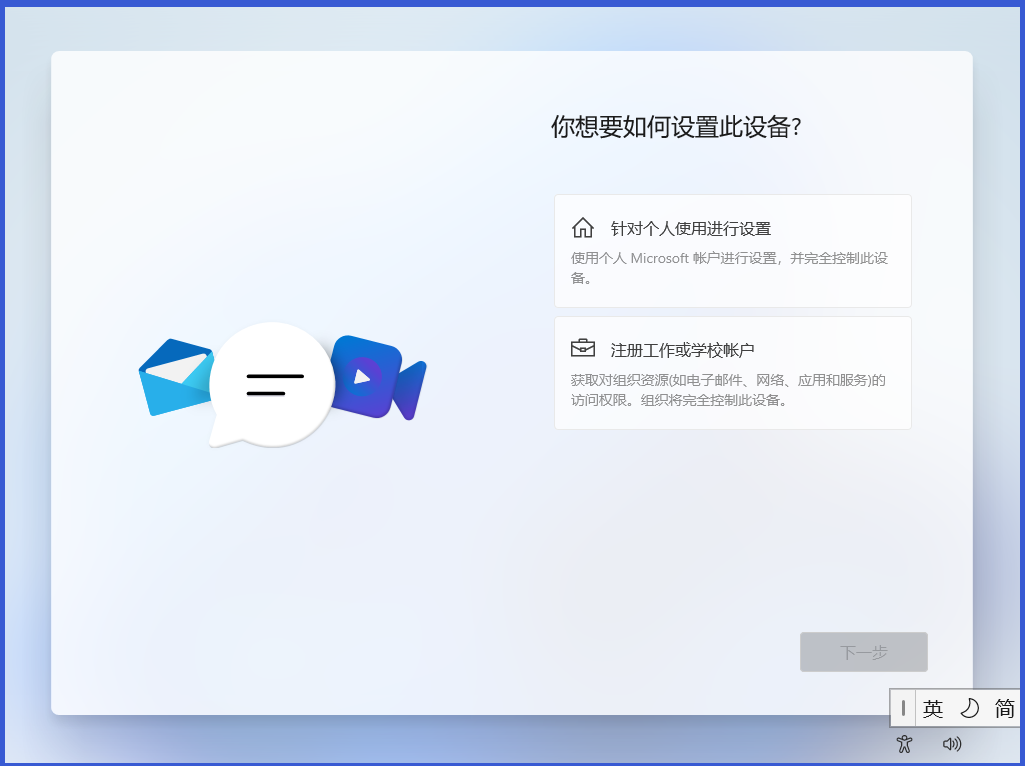Click the briefcase icon for work account option
This screenshot has width=1025, height=766.
(584, 347)
